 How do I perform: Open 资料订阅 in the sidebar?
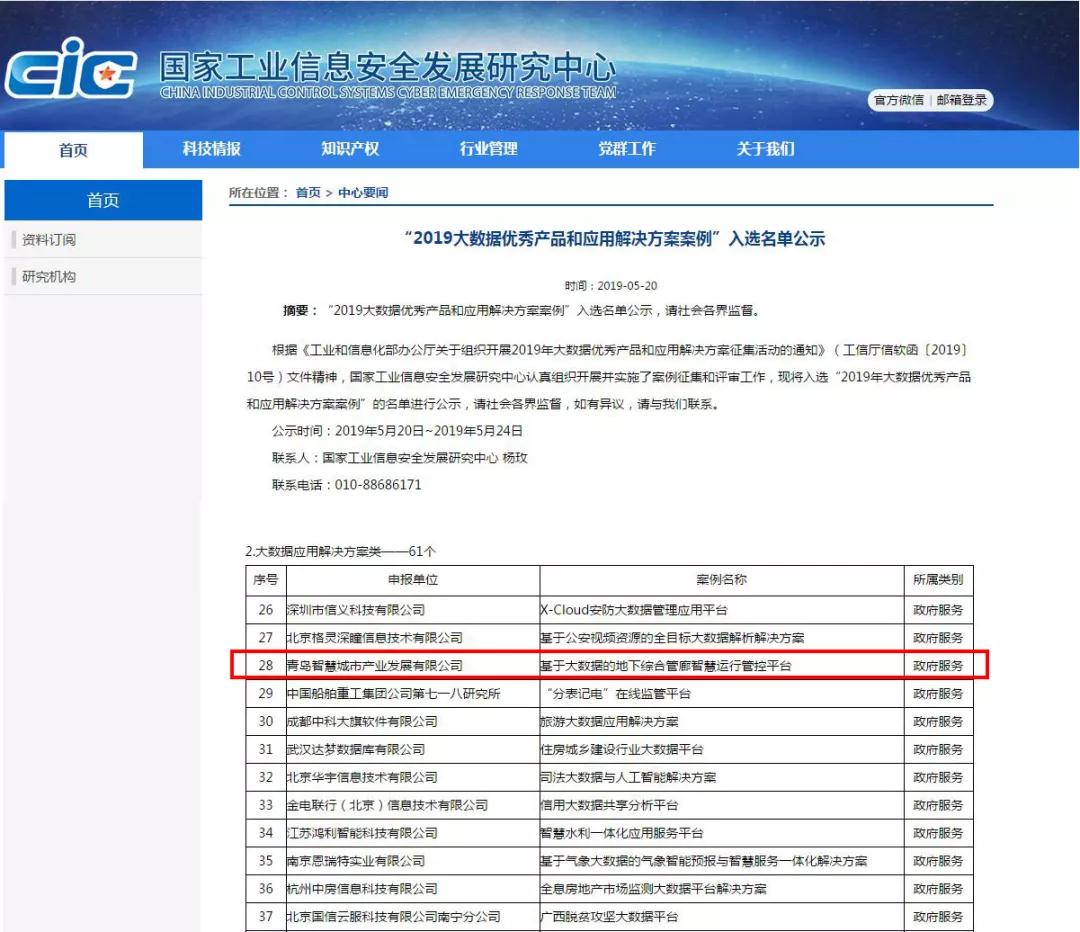pyautogui.click(x=49, y=240)
